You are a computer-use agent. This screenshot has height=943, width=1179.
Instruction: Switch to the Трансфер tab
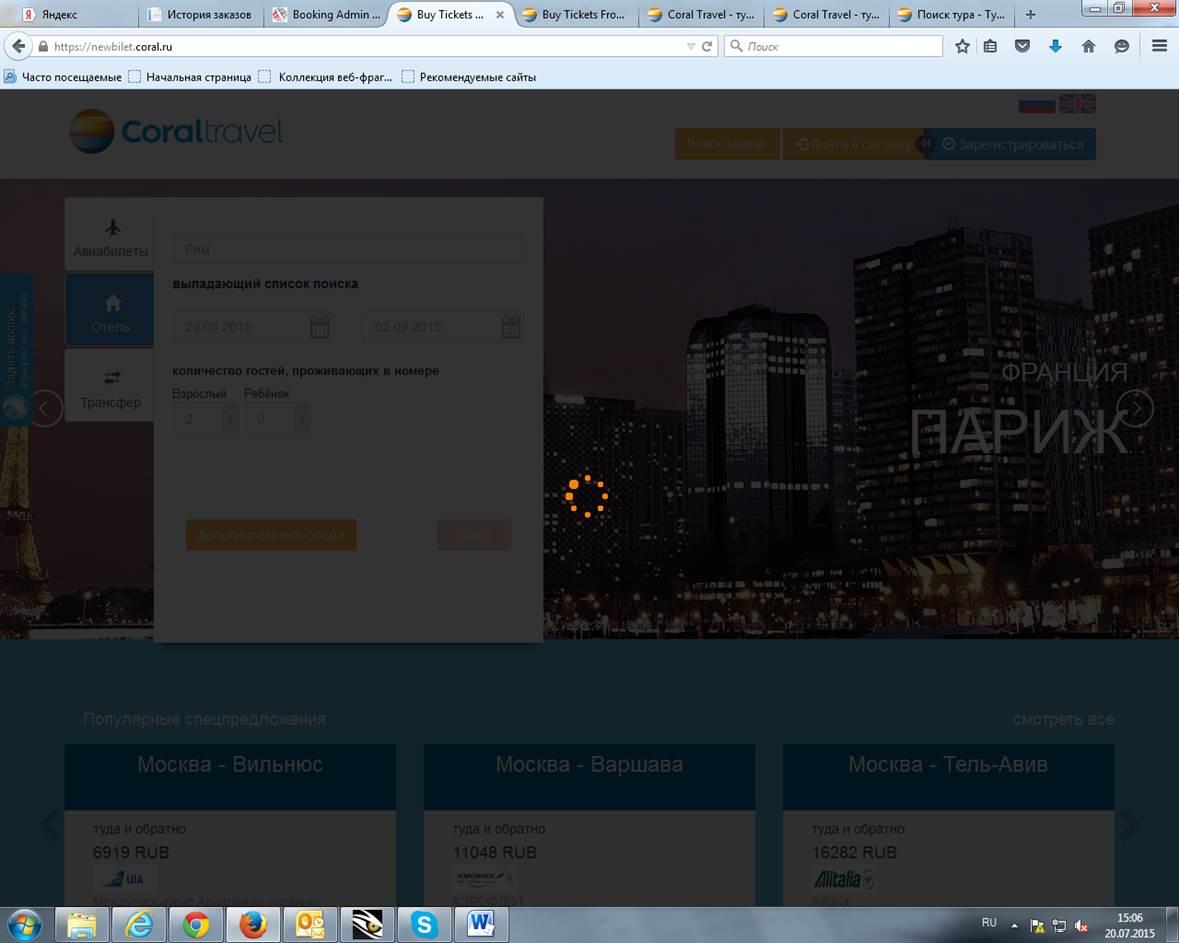(x=110, y=387)
